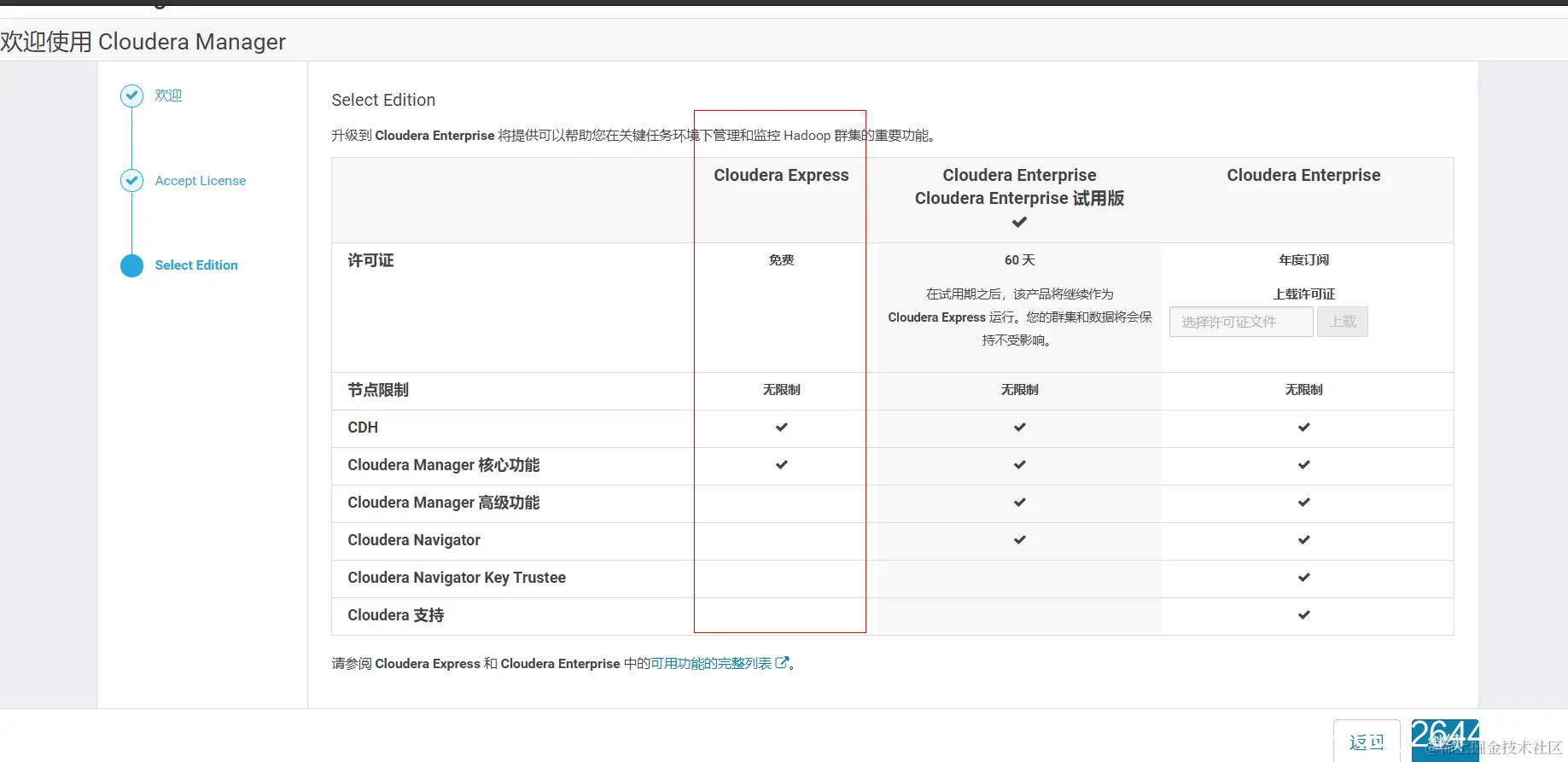Select the Select Edition step label

[196, 265]
